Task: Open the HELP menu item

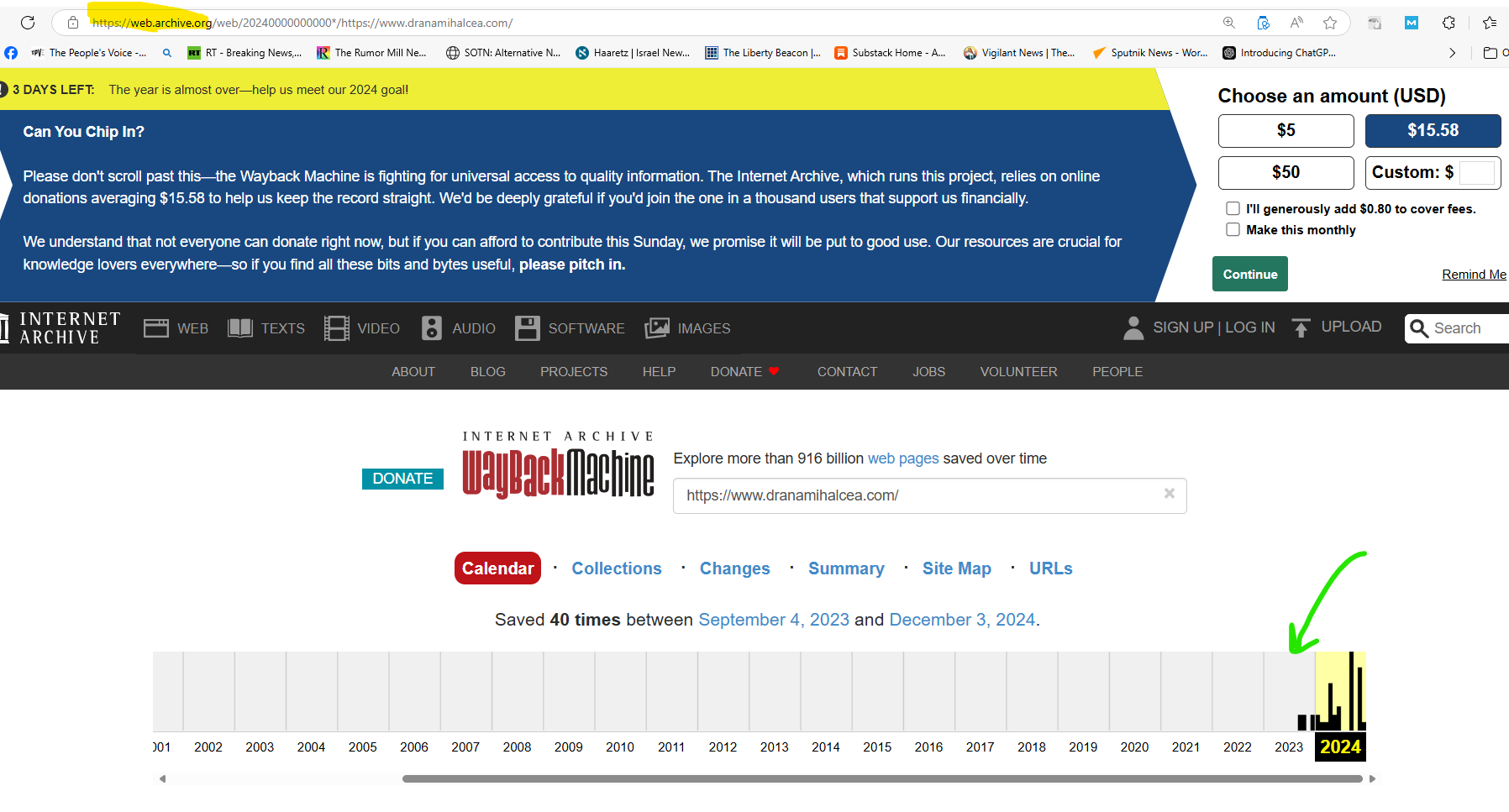Action: pyautogui.click(x=660, y=372)
